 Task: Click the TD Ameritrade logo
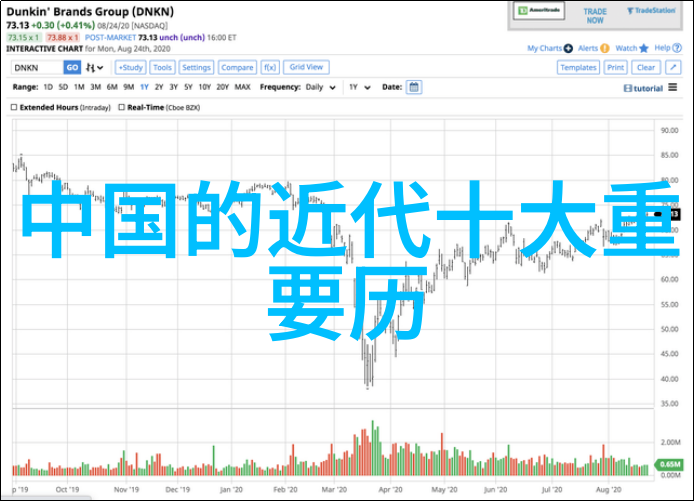coord(539,11)
